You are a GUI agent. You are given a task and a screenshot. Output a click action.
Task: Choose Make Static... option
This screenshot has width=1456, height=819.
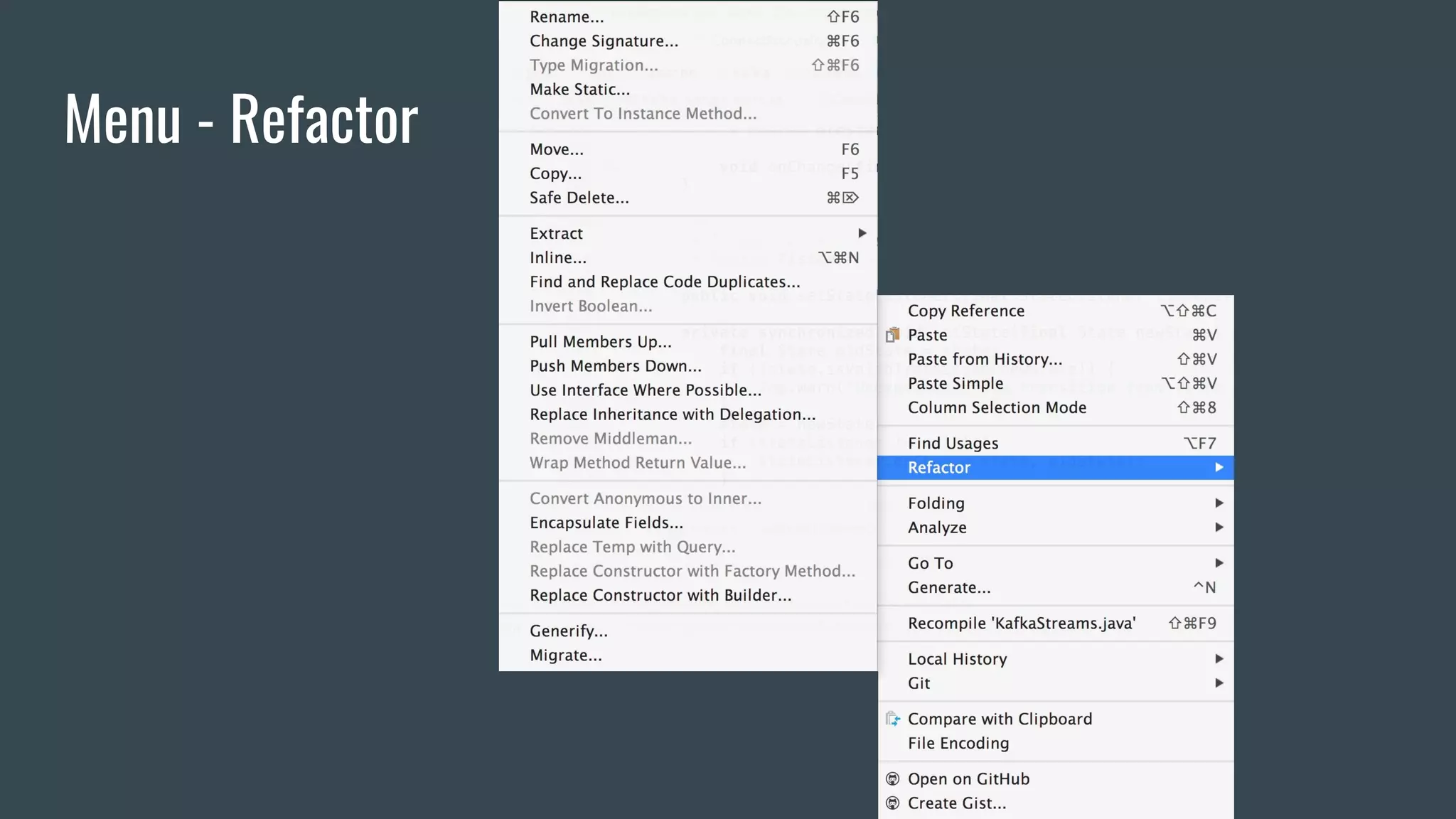(688, 90)
